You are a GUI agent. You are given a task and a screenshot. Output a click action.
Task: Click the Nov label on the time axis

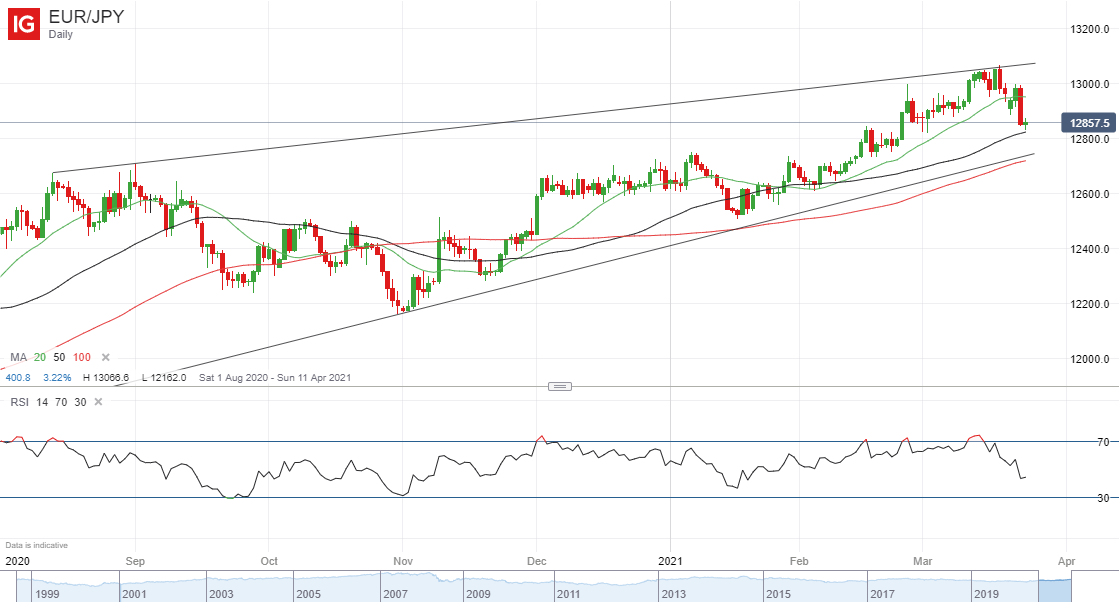(x=402, y=561)
